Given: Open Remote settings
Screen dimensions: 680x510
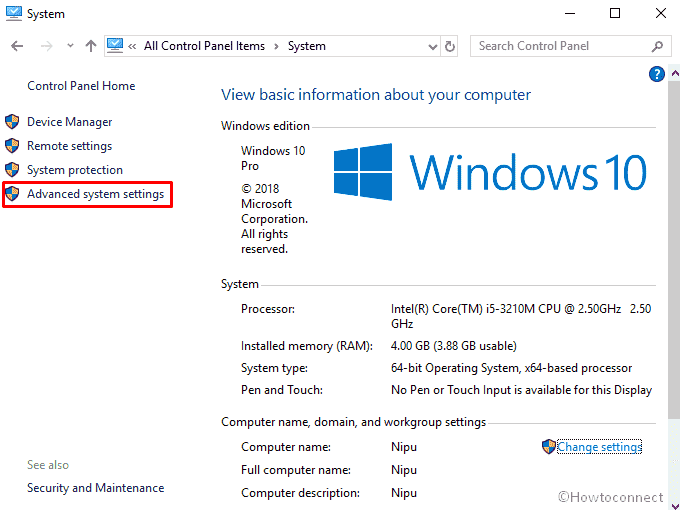Looking at the screenshot, I should click(x=69, y=146).
